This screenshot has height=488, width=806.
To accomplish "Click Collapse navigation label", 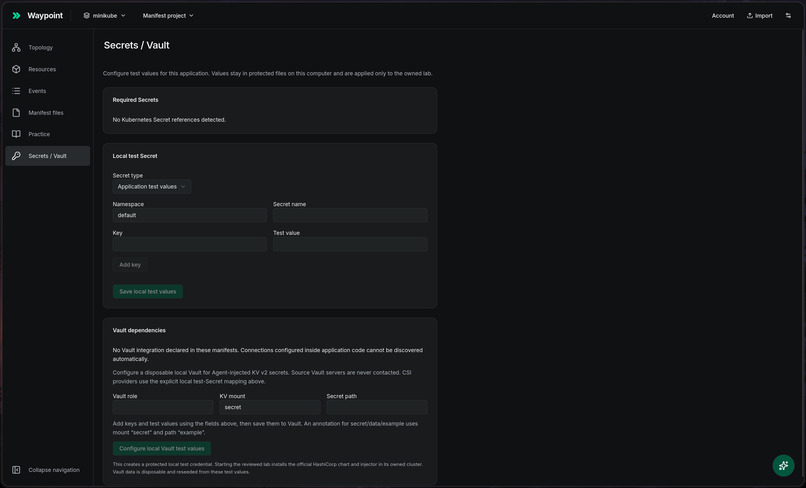I will tap(54, 469).
